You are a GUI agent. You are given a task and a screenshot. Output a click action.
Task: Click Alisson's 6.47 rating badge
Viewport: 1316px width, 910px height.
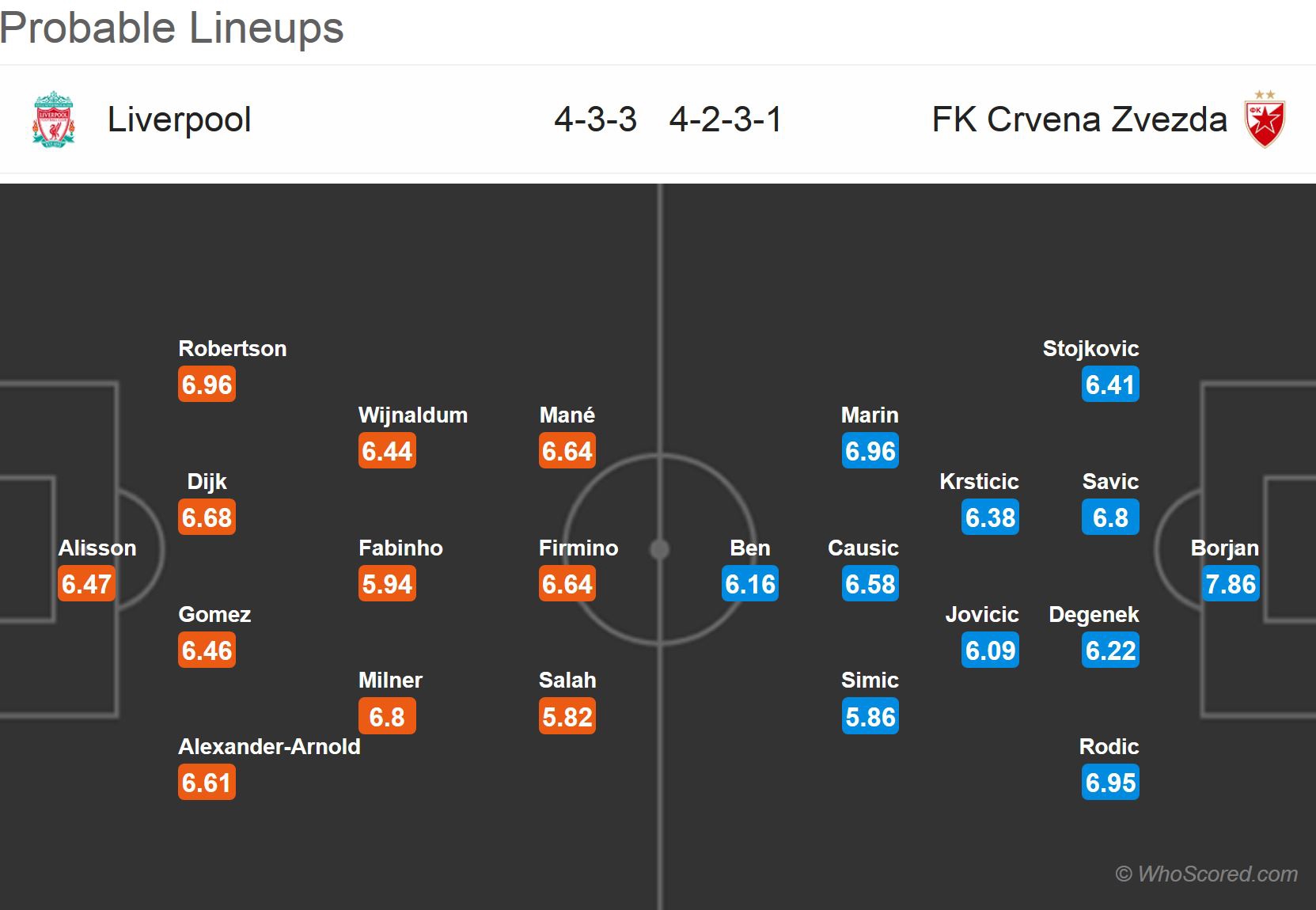(x=87, y=584)
